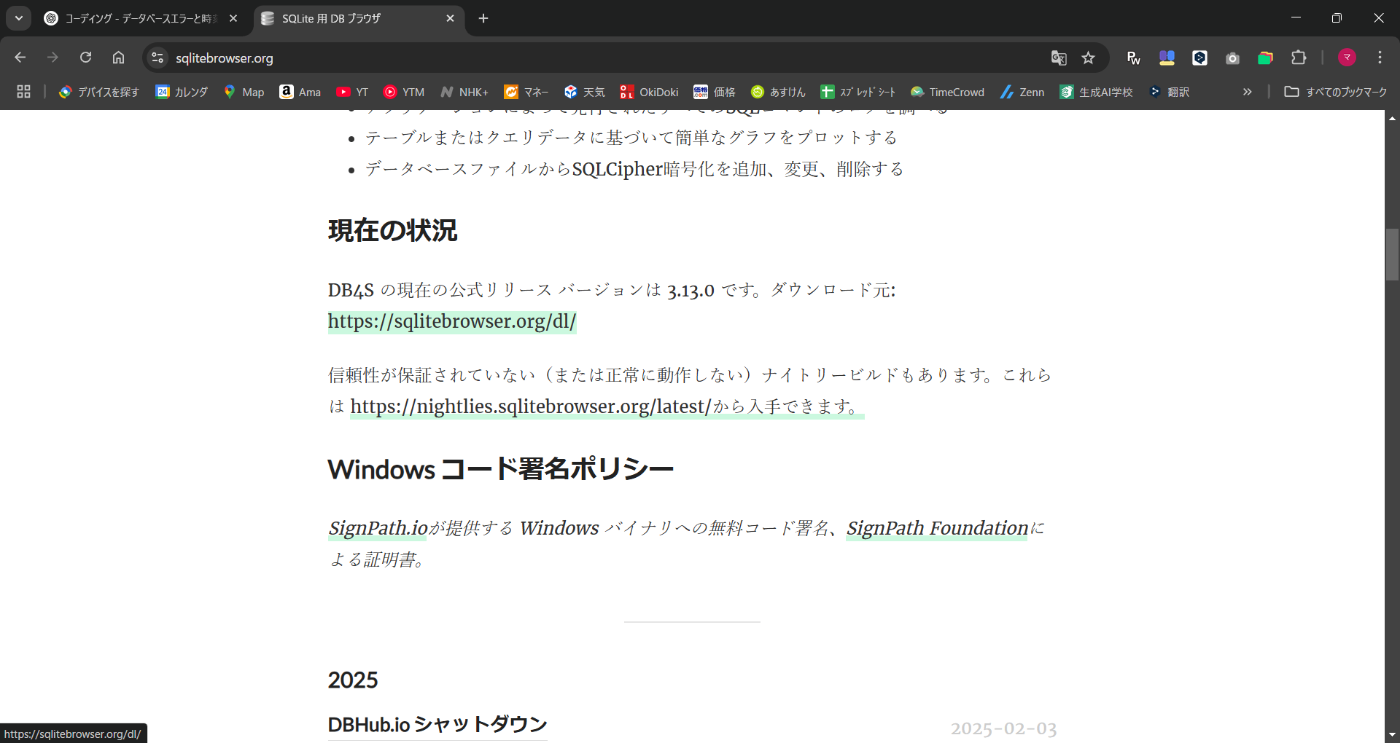
Task: Click the page vertical scrollbar thumb
Action: pyautogui.click(x=1391, y=254)
